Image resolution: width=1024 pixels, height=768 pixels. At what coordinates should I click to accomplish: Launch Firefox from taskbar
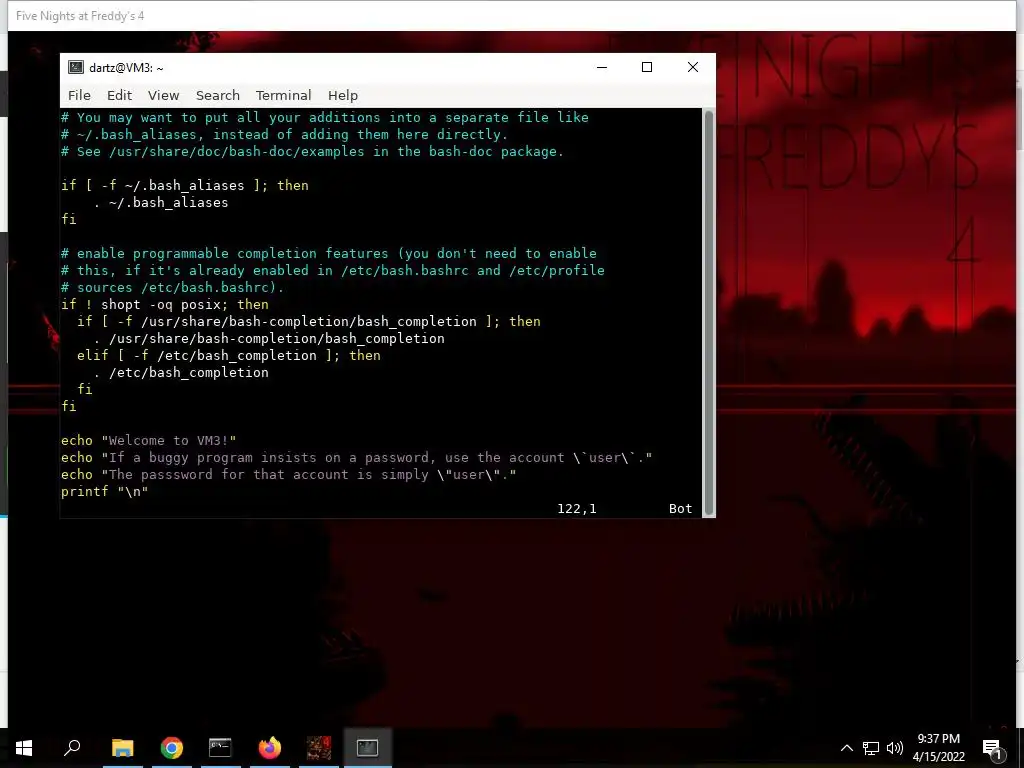pyautogui.click(x=270, y=748)
